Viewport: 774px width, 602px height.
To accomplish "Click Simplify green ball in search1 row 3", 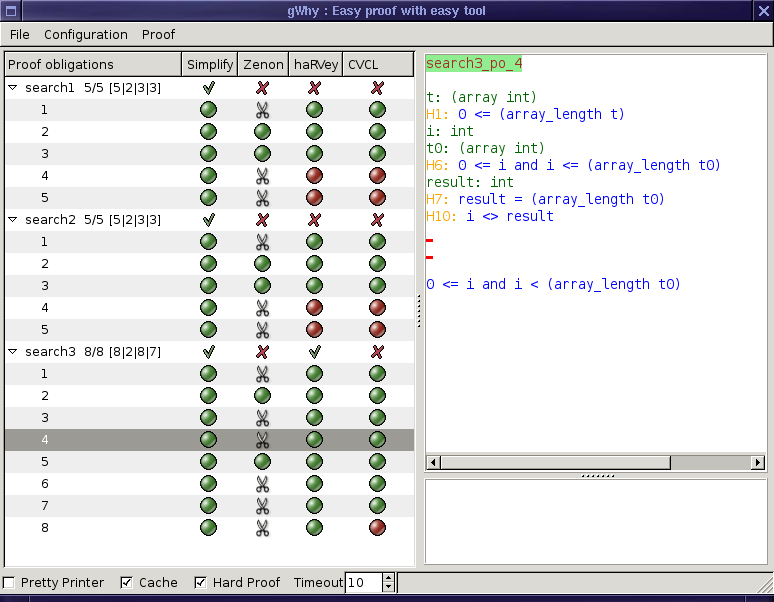I will pos(209,153).
